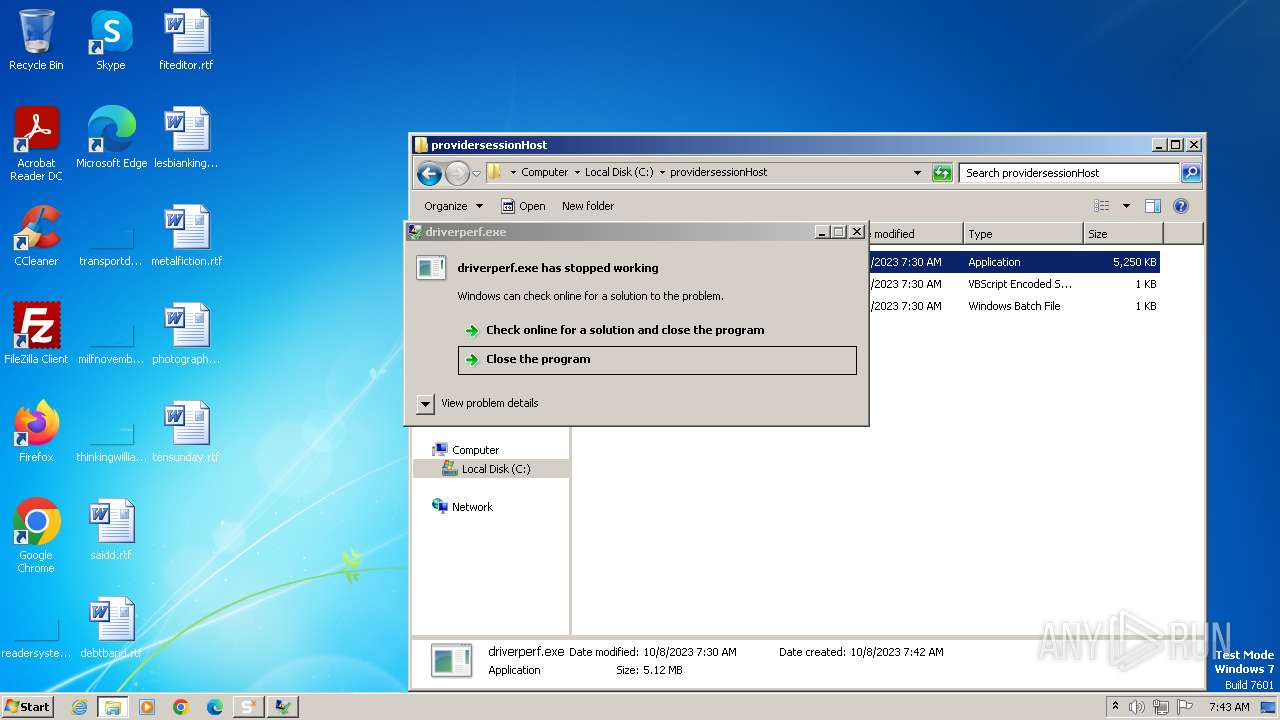Image resolution: width=1280 pixels, height=720 pixels.
Task: Open the photograph rtf desktop file
Action: tap(186, 334)
